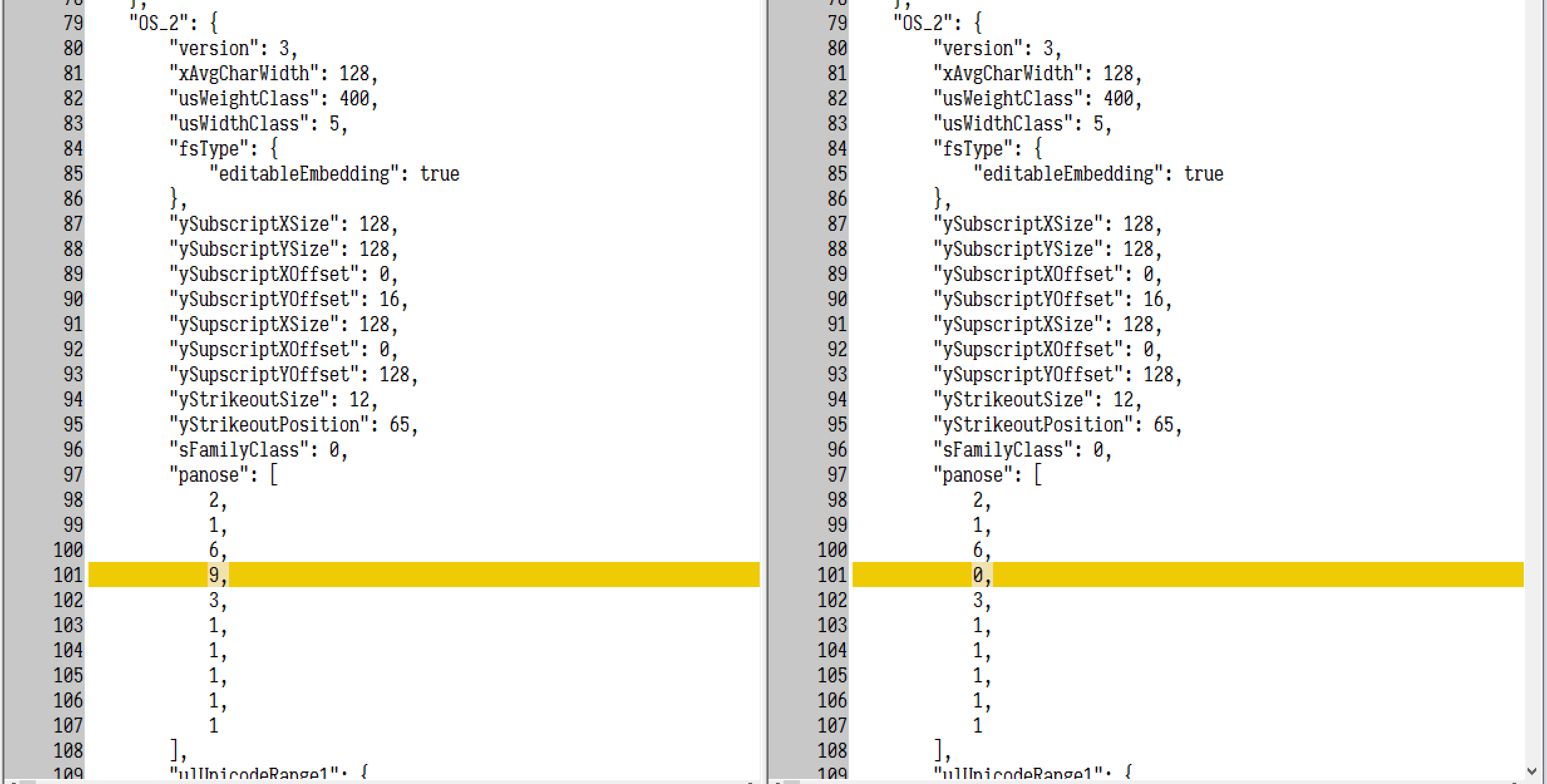Click the vertical scrollbar down arrow
The image size is (1547, 784).
[x=1532, y=771]
